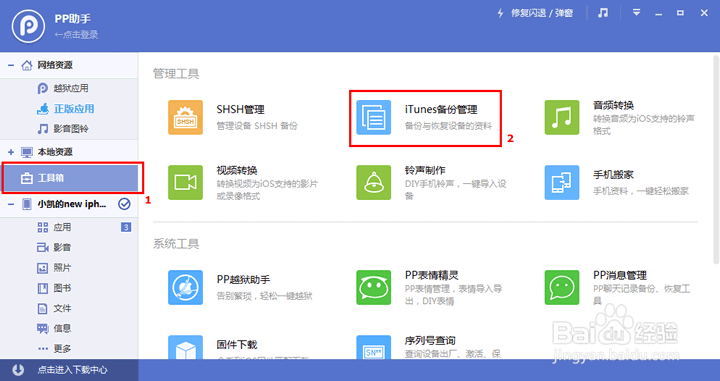Open the PP消息管理 chat icon

coord(562,287)
